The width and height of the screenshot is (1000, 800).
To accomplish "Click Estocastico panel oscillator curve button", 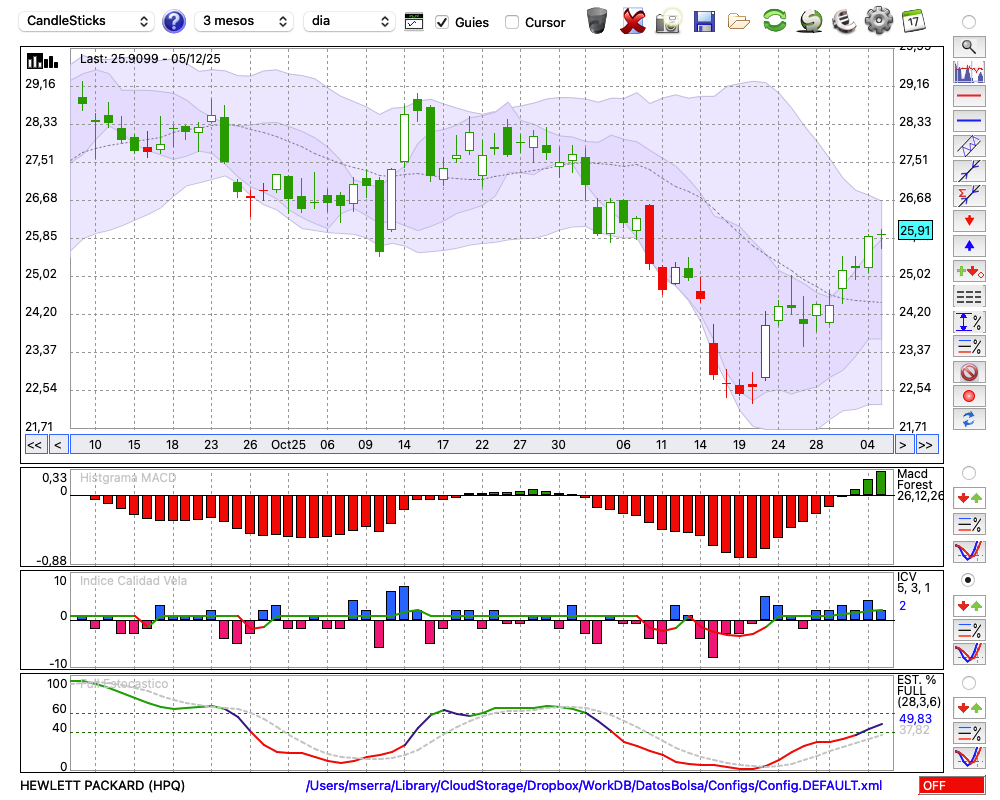I will point(969,757).
